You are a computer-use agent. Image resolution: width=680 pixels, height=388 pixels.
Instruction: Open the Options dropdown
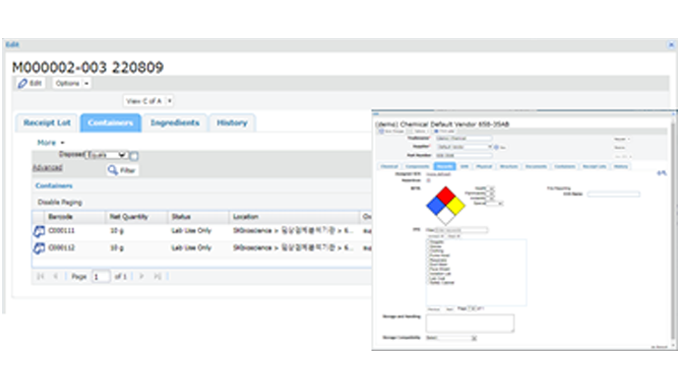pos(72,83)
